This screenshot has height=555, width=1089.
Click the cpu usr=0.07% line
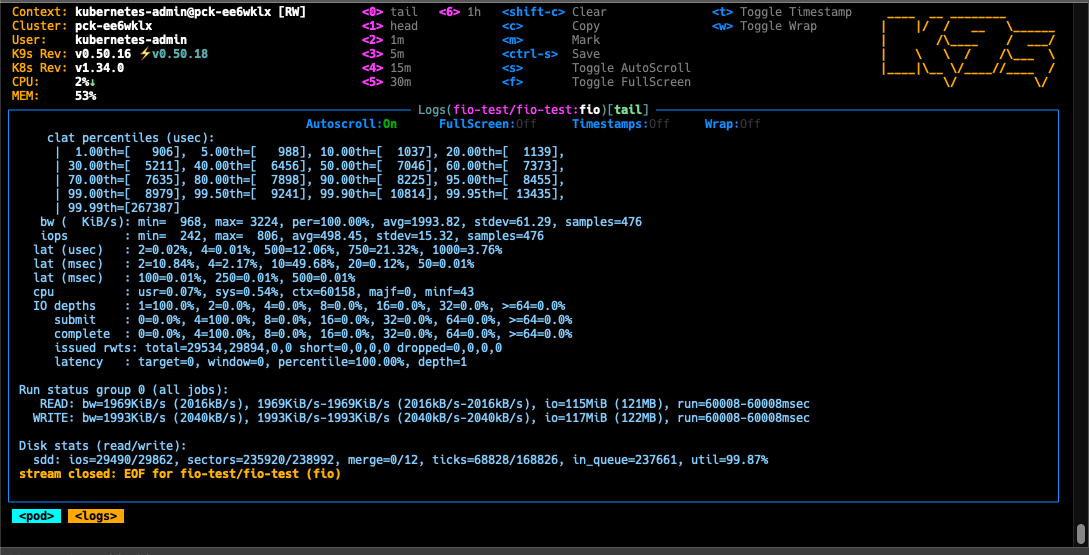253,292
